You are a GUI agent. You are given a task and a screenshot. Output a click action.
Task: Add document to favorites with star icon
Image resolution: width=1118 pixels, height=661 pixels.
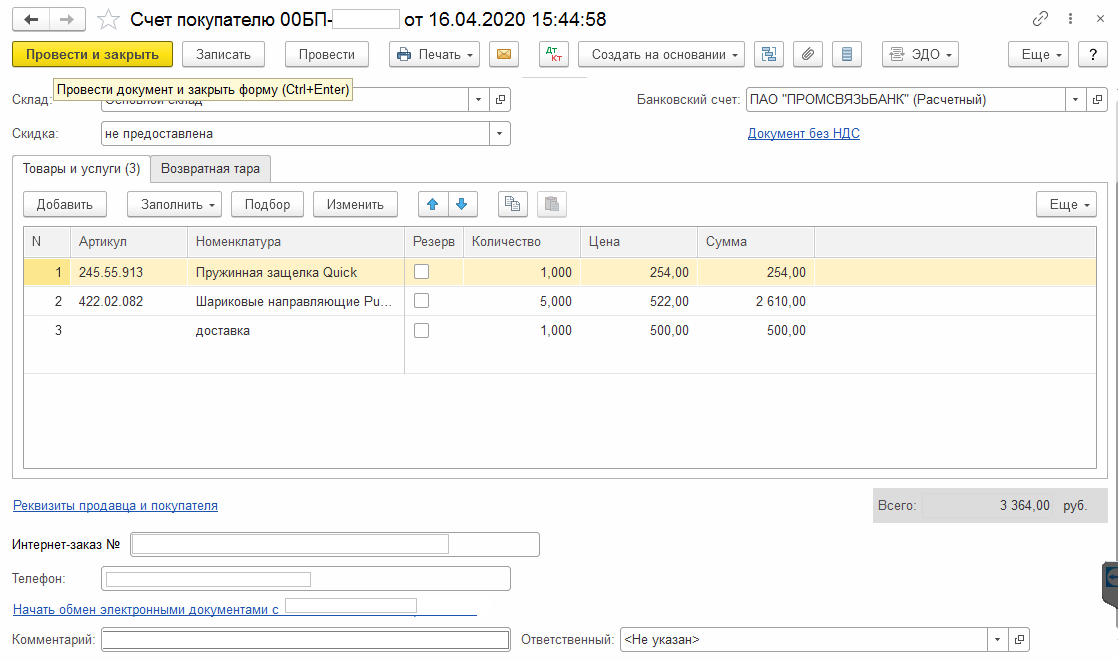[108, 19]
